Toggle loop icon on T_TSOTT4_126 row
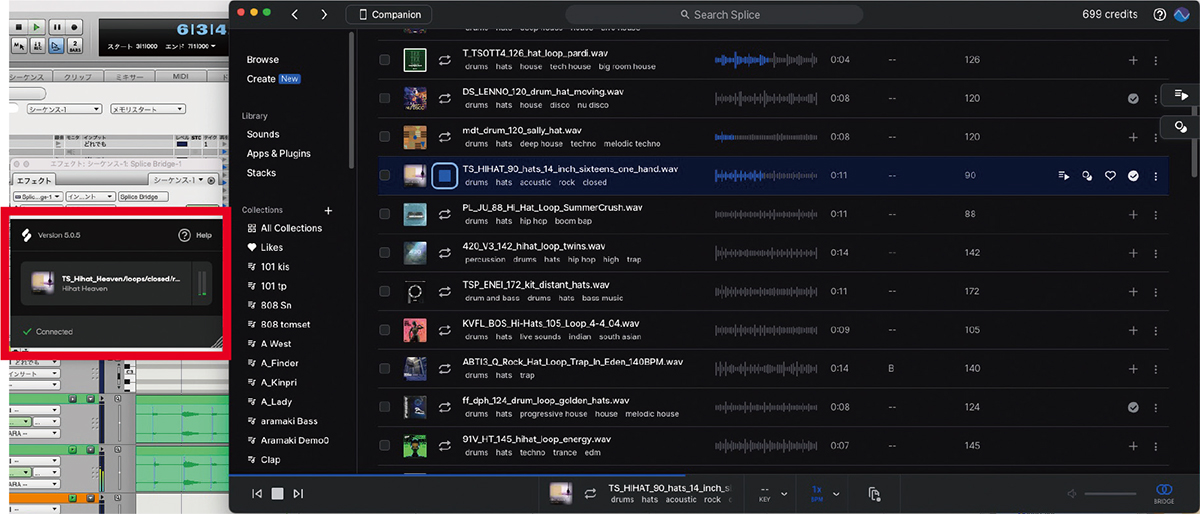Screen dimensions: 1200x514 [x=445, y=60]
